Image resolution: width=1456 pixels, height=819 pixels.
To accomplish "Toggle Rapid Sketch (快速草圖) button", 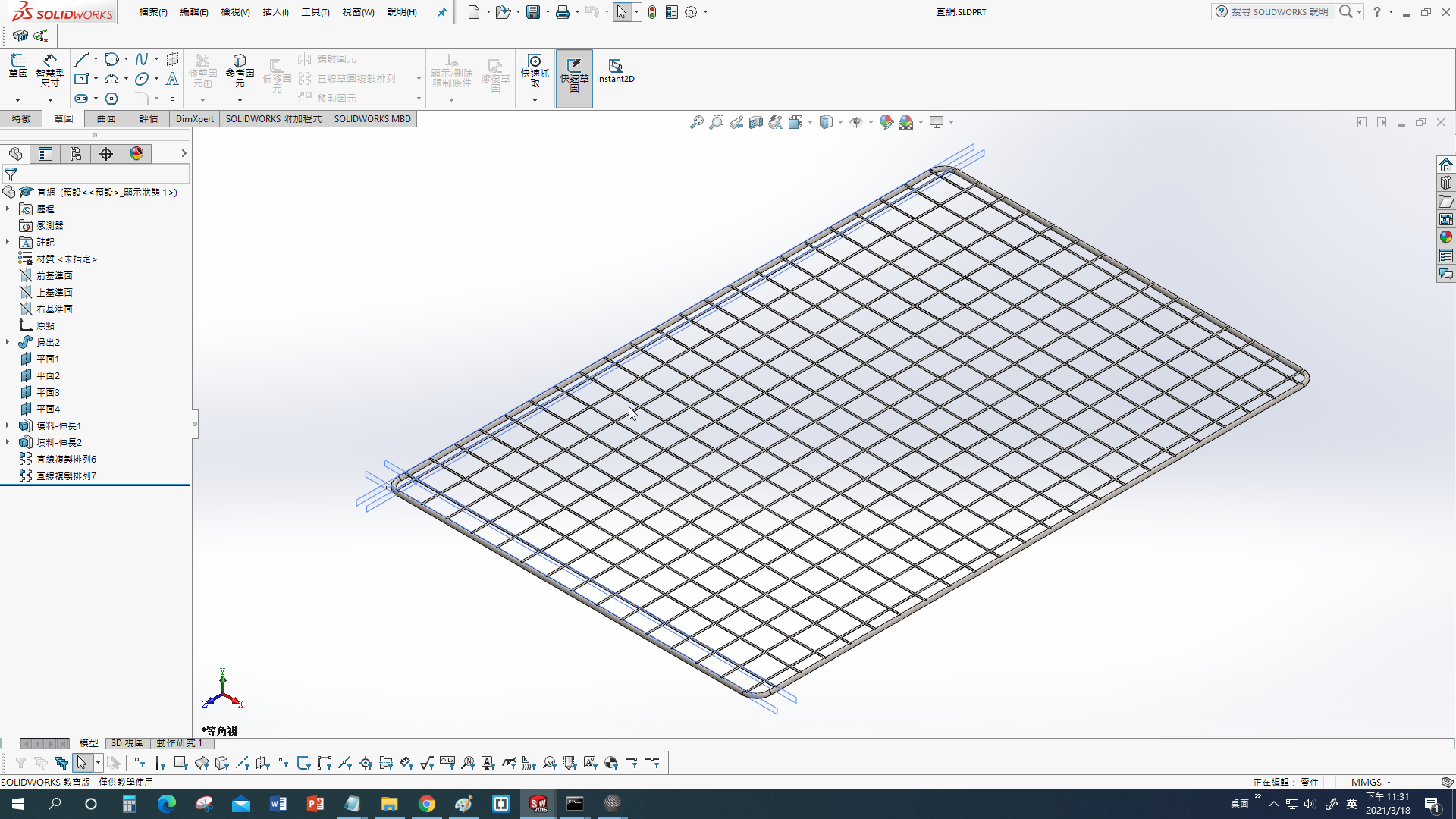I will 574,78.
